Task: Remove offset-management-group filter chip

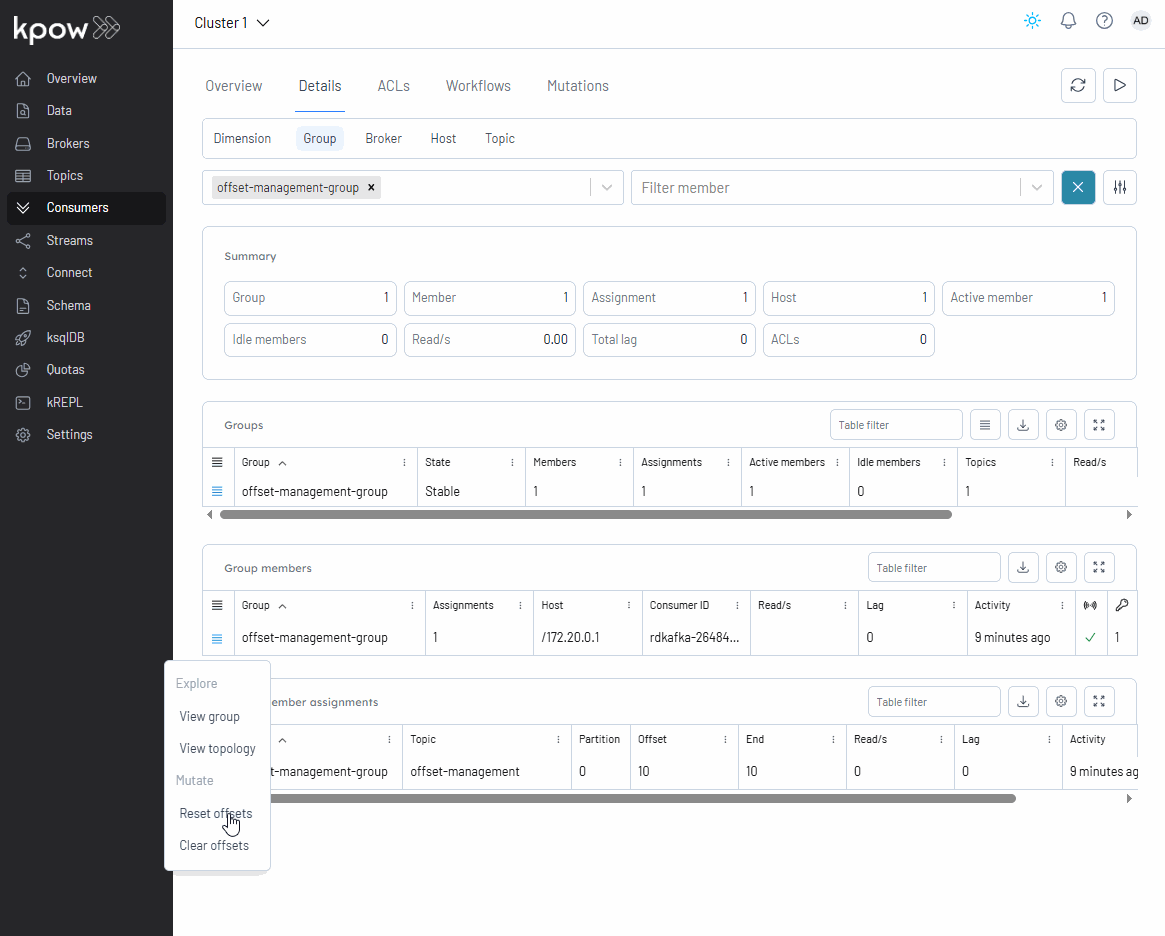Action: click(371, 188)
